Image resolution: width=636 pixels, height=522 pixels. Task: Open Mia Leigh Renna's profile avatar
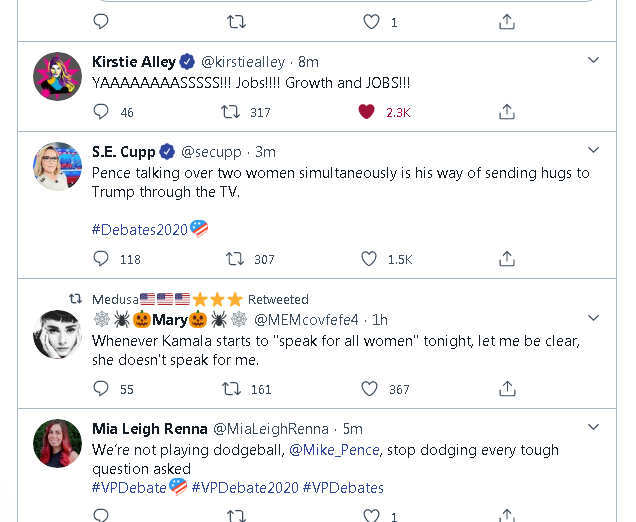pos(57,443)
